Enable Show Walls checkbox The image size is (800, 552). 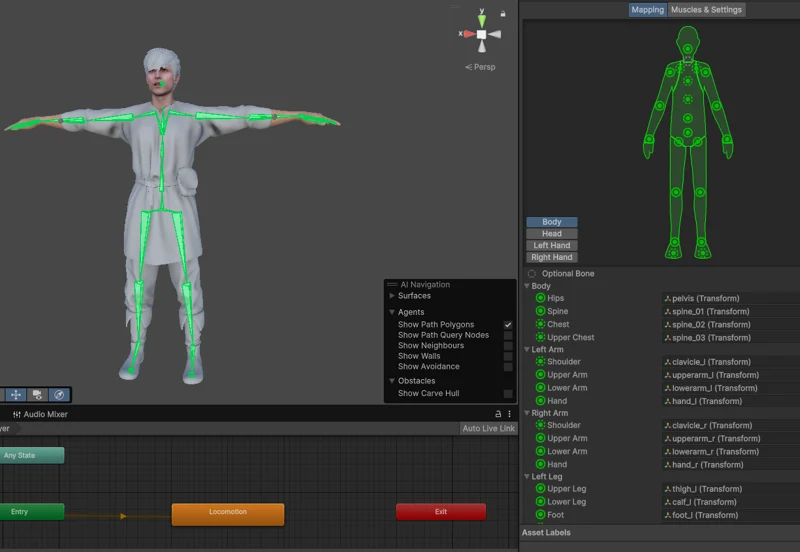coord(508,356)
